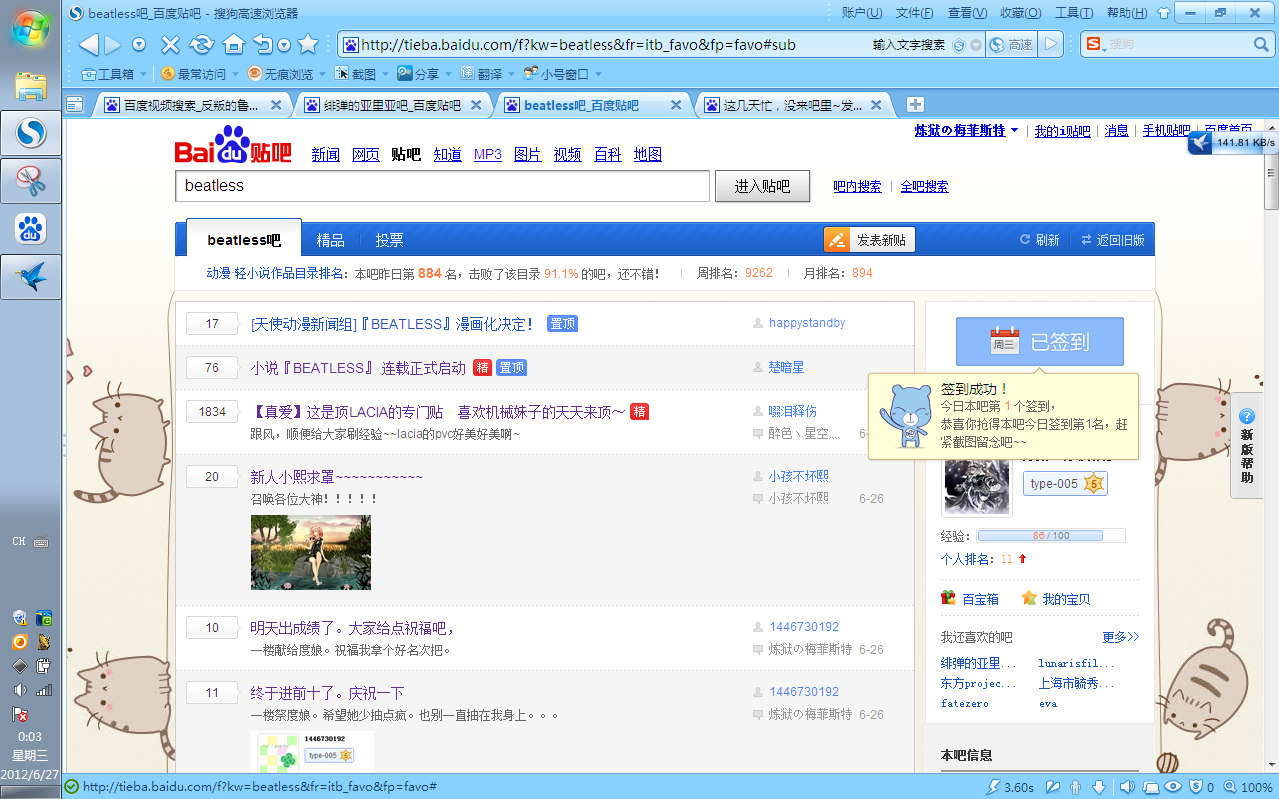Select the 精品 tab on the tieba page

[330, 240]
